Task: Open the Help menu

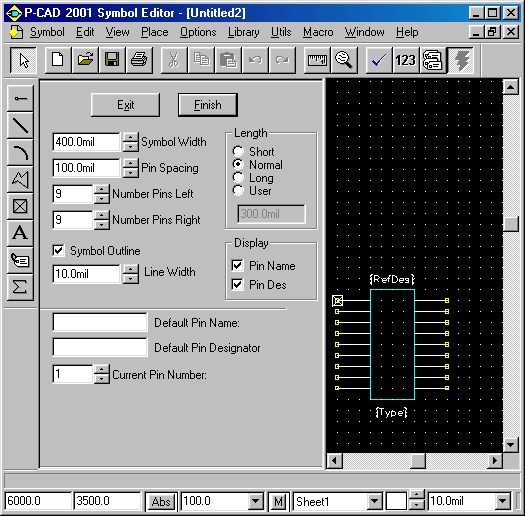Action: click(407, 32)
